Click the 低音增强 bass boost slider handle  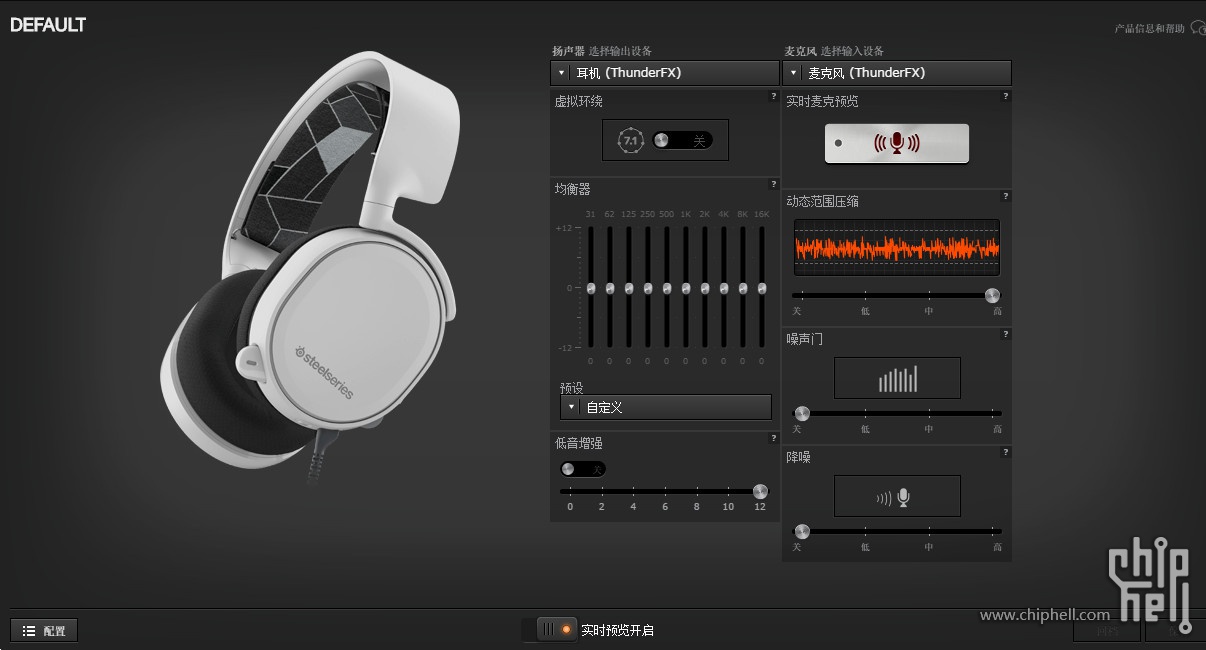[760, 491]
